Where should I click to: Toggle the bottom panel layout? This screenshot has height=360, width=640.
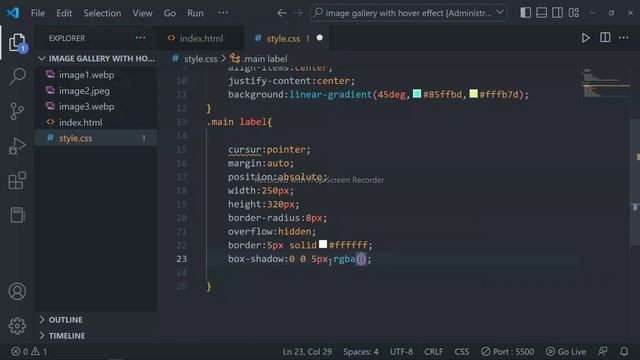pos(541,13)
